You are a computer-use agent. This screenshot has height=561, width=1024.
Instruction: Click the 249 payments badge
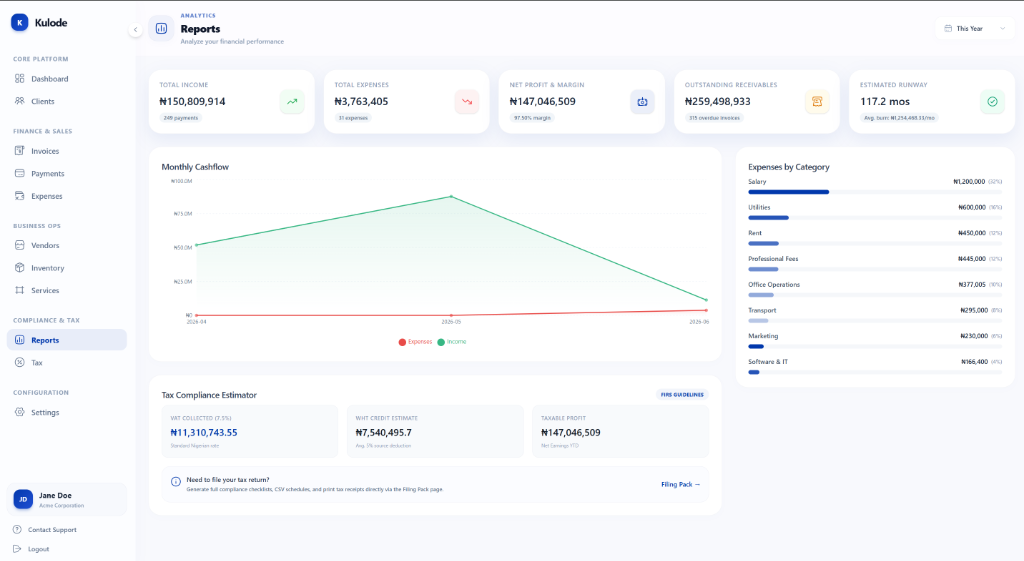pos(181,118)
